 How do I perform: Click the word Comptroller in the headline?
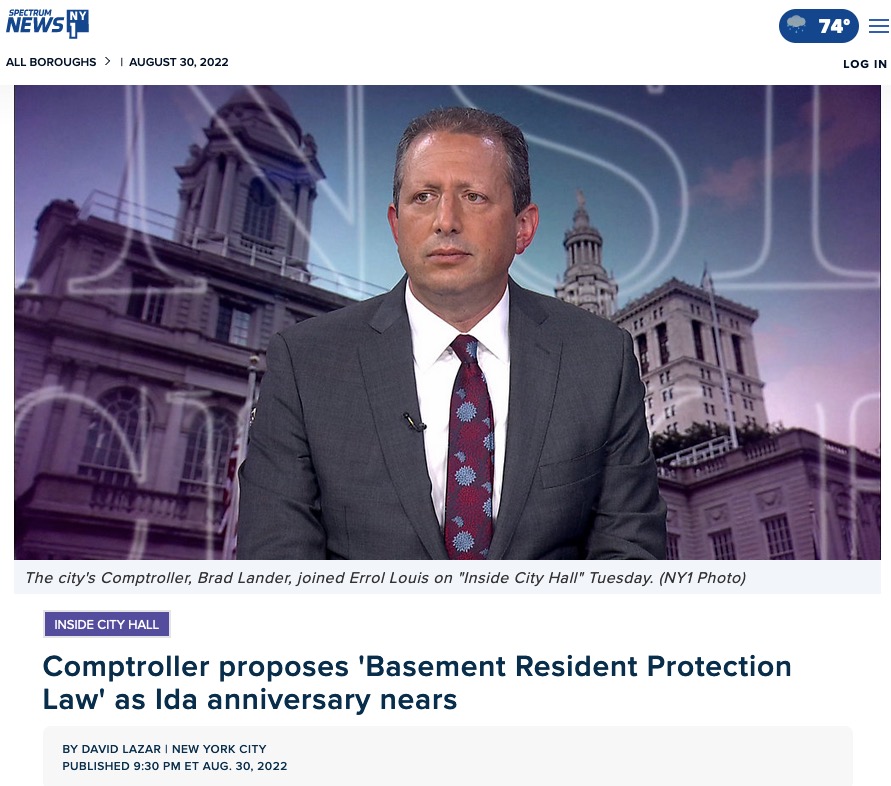pyautogui.click(x=126, y=667)
